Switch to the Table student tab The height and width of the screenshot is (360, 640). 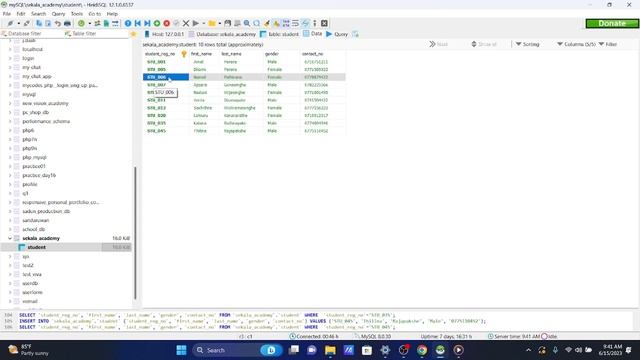click(x=280, y=34)
